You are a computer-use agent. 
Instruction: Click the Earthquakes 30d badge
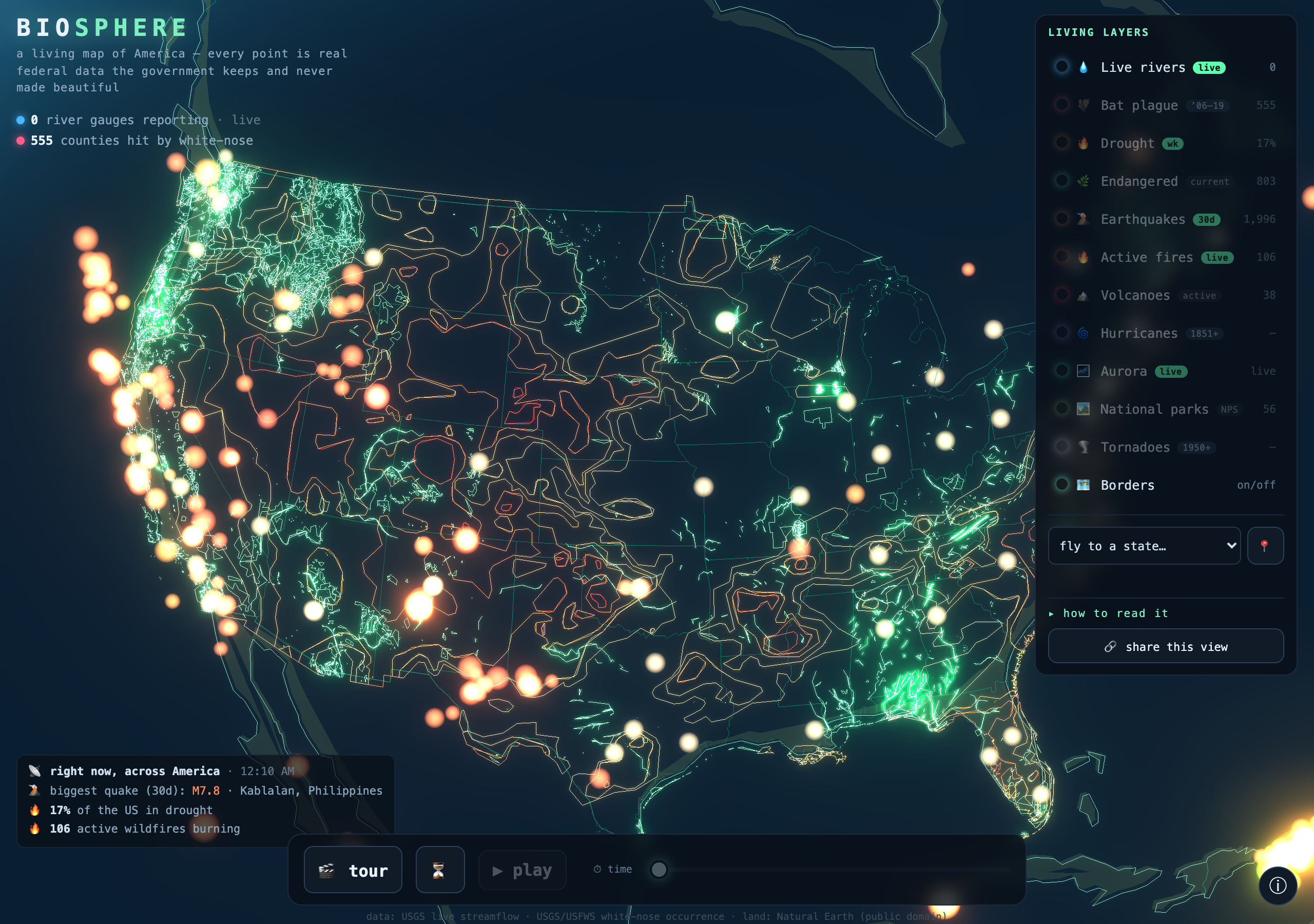point(1206,219)
